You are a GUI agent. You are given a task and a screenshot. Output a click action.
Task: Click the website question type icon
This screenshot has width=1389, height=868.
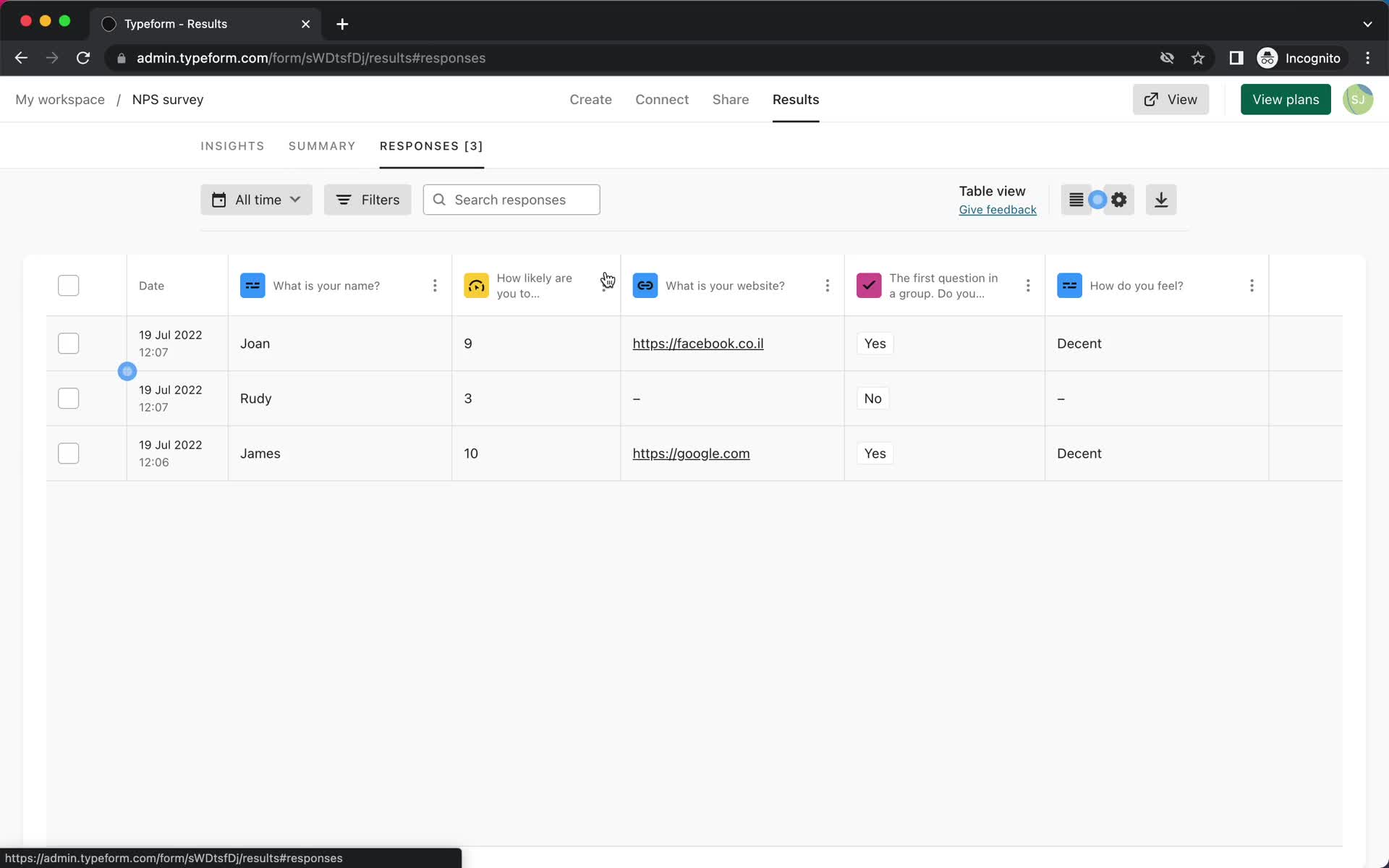coord(645,285)
